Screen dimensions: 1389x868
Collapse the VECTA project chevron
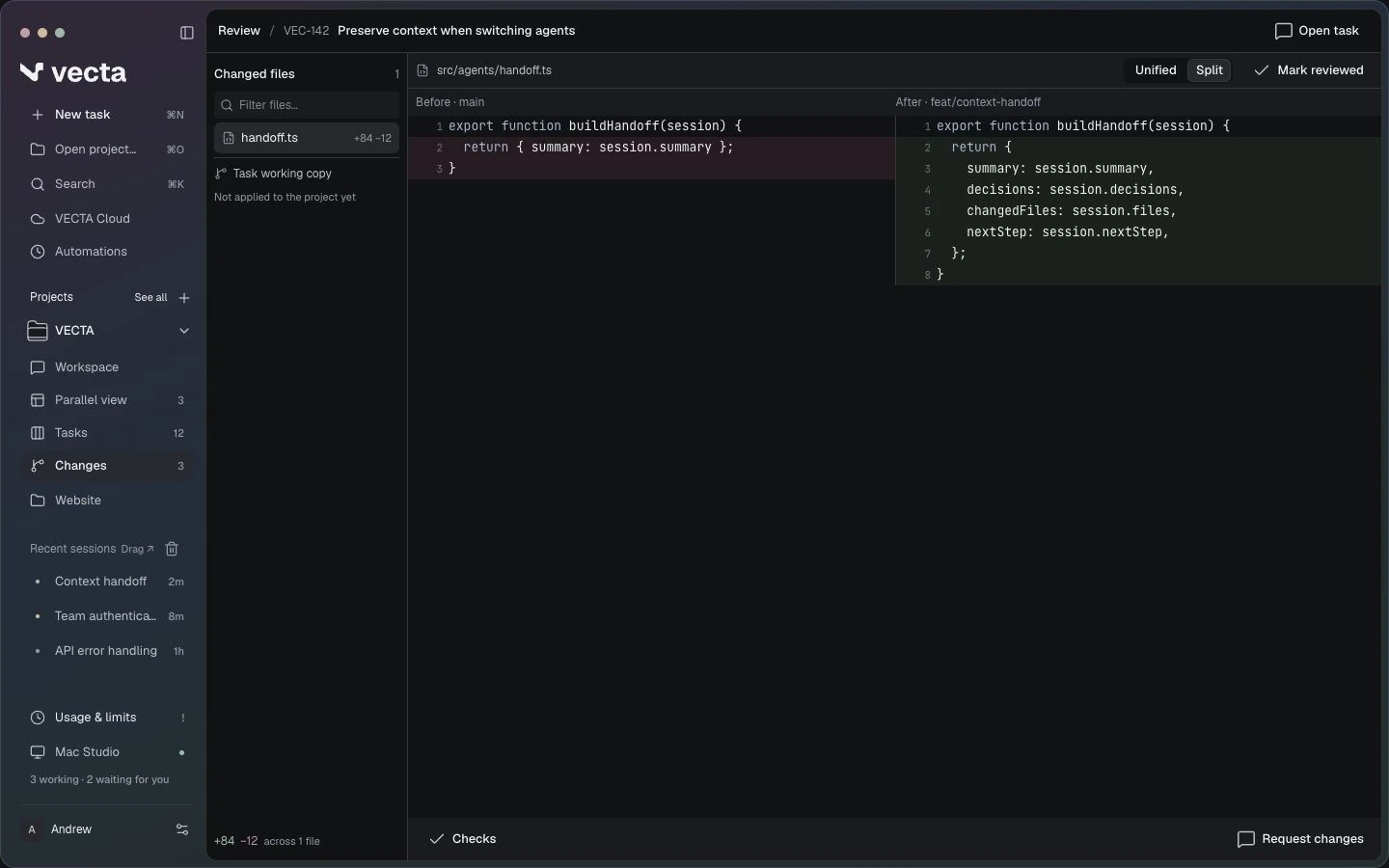pyautogui.click(x=184, y=331)
